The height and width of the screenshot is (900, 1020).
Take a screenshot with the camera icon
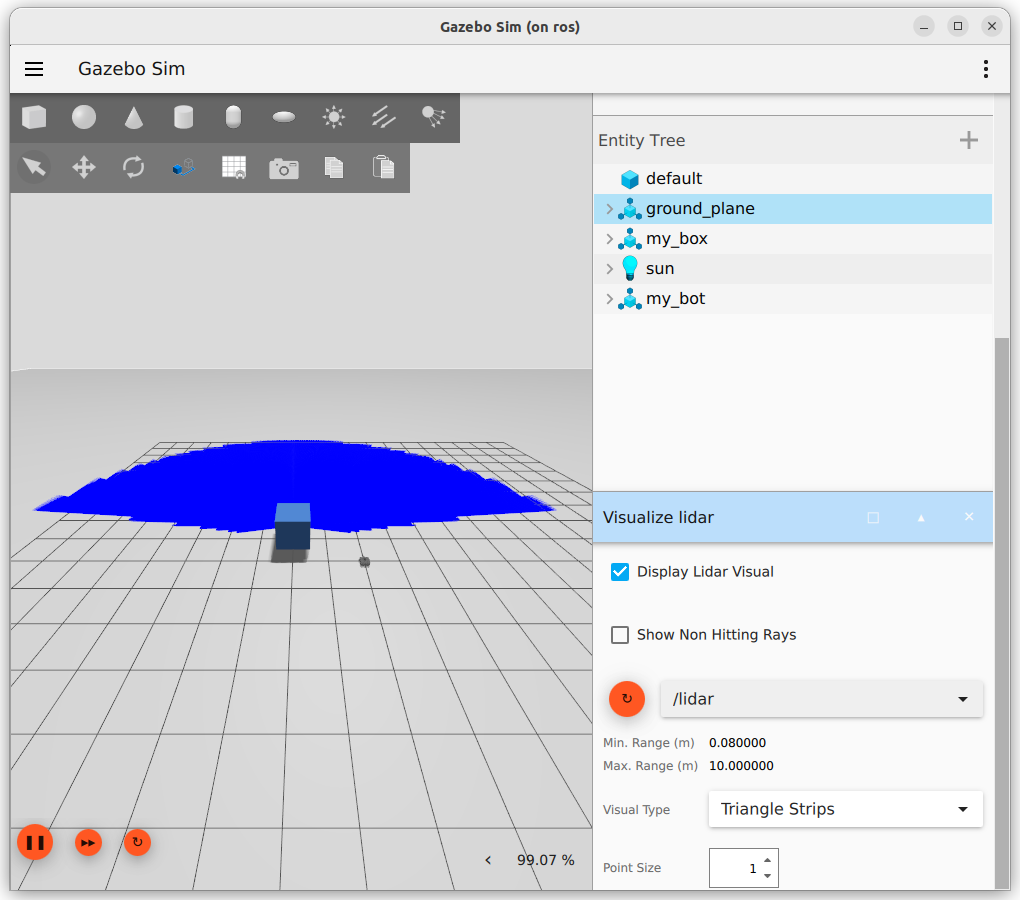[284, 168]
